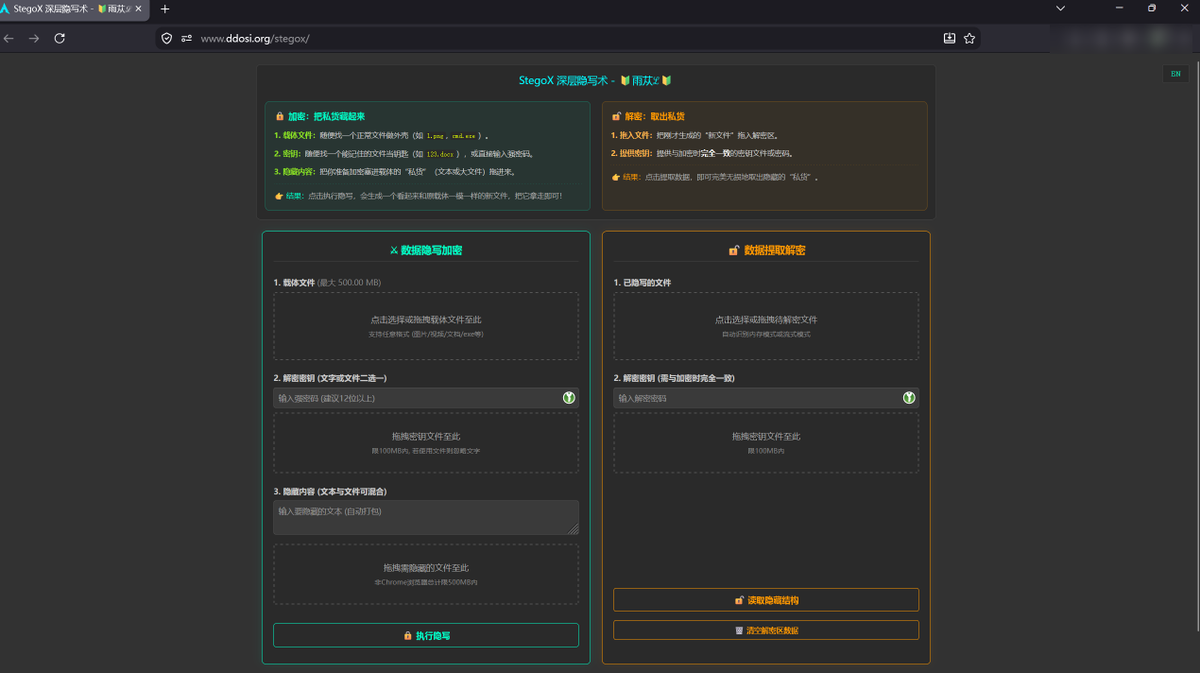This screenshot has width=1200, height=673.
Task: Switch language with the EN toggle
Action: click(x=1175, y=74)
